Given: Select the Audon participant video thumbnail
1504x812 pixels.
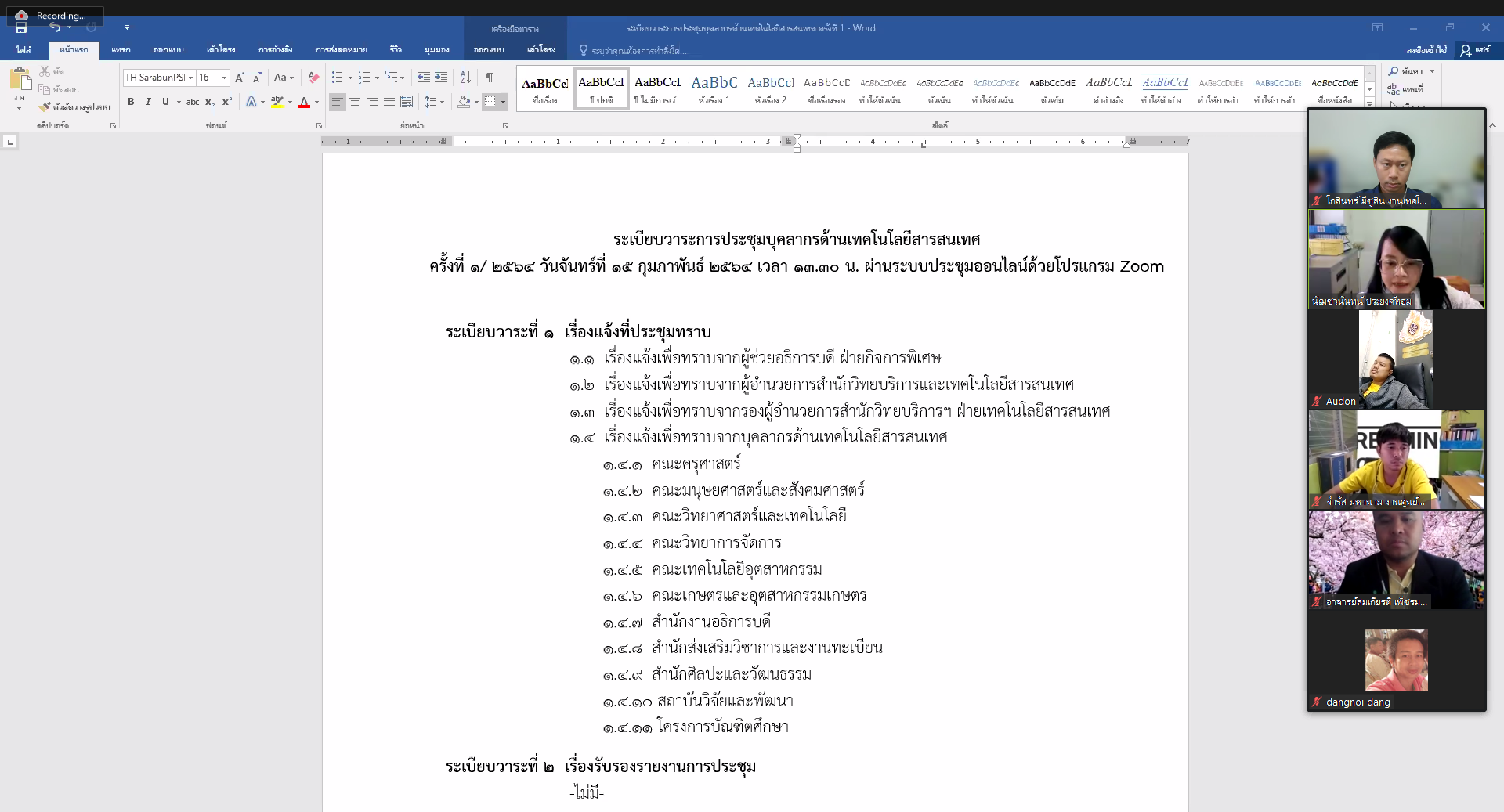Looking at the screenshot, I should [1396, 359].
